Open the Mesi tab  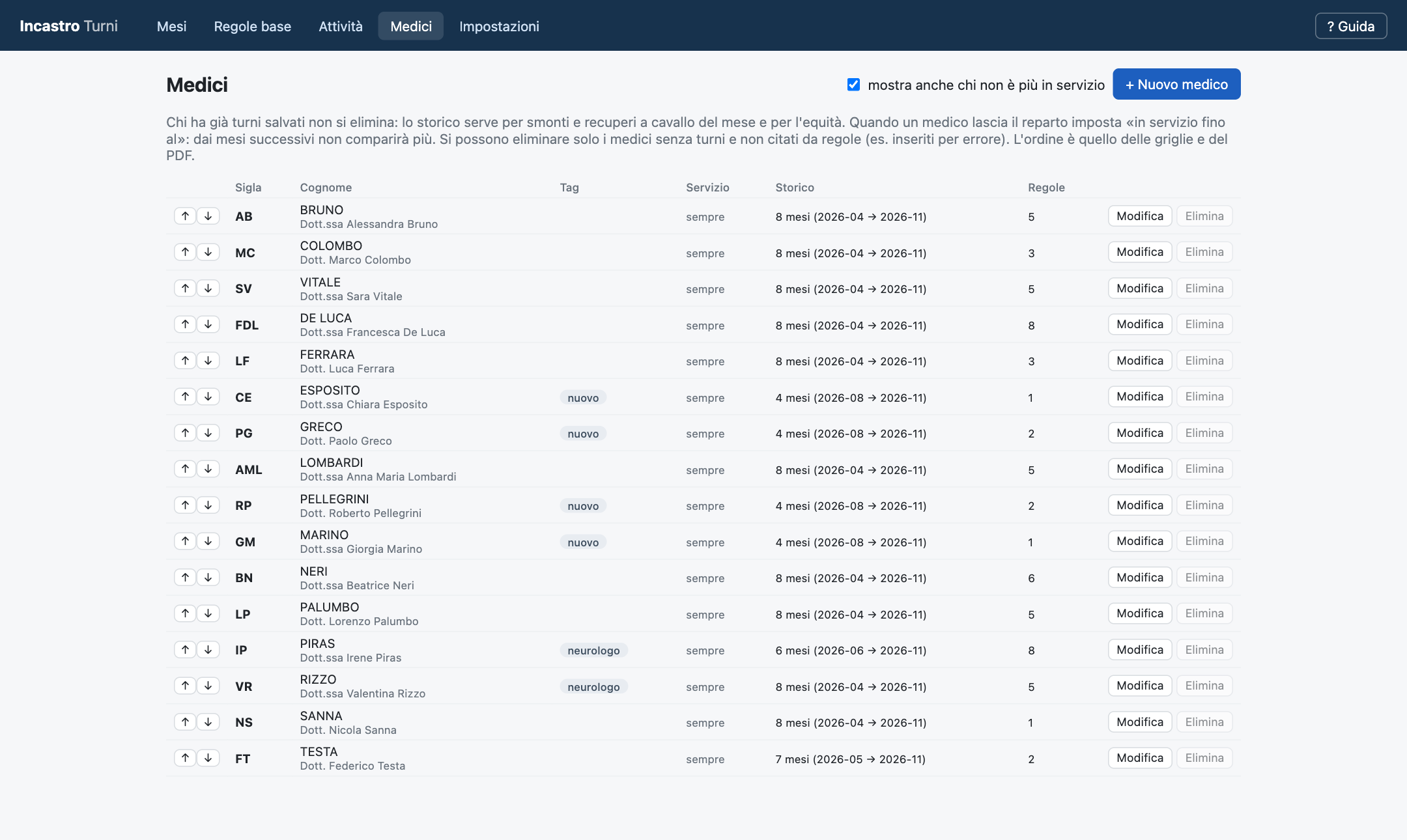click(x=171, y=26)
